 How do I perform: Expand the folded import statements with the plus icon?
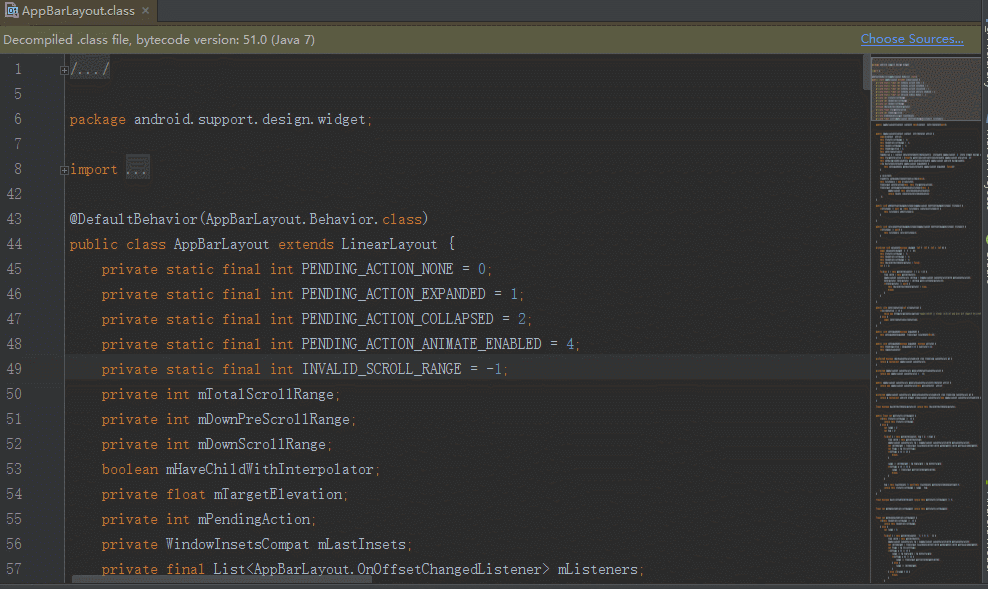click(64, 170)
